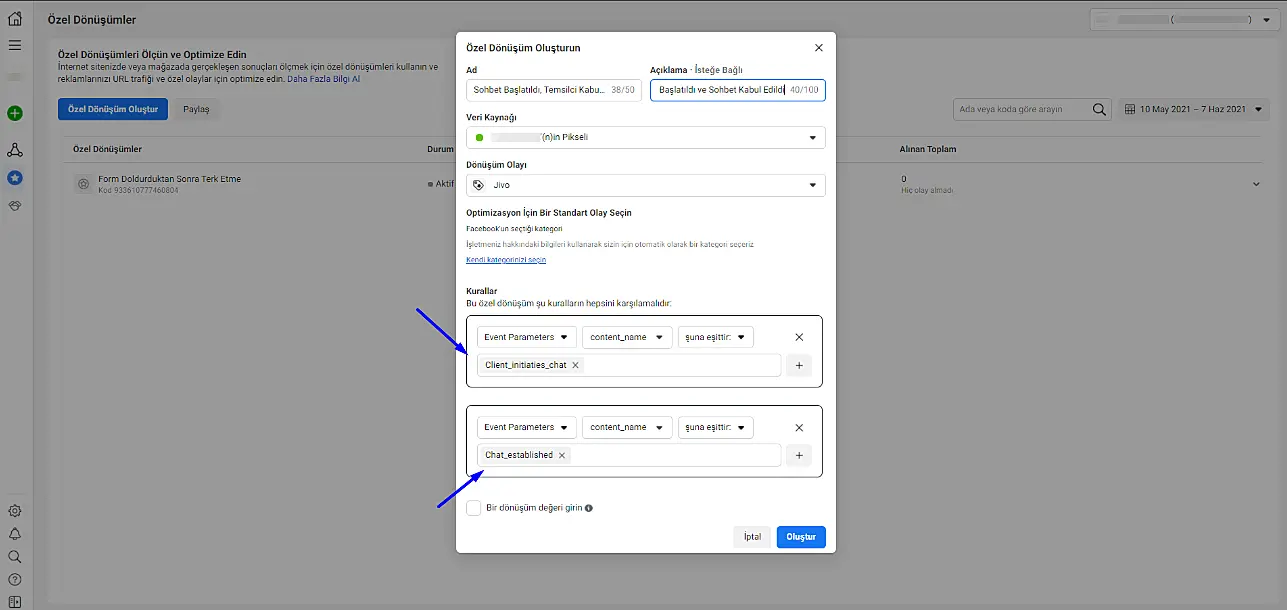Click the notifications bell icon
Image resolution: width=1287 pixels, height=610 pixels.
pos(14,534)
